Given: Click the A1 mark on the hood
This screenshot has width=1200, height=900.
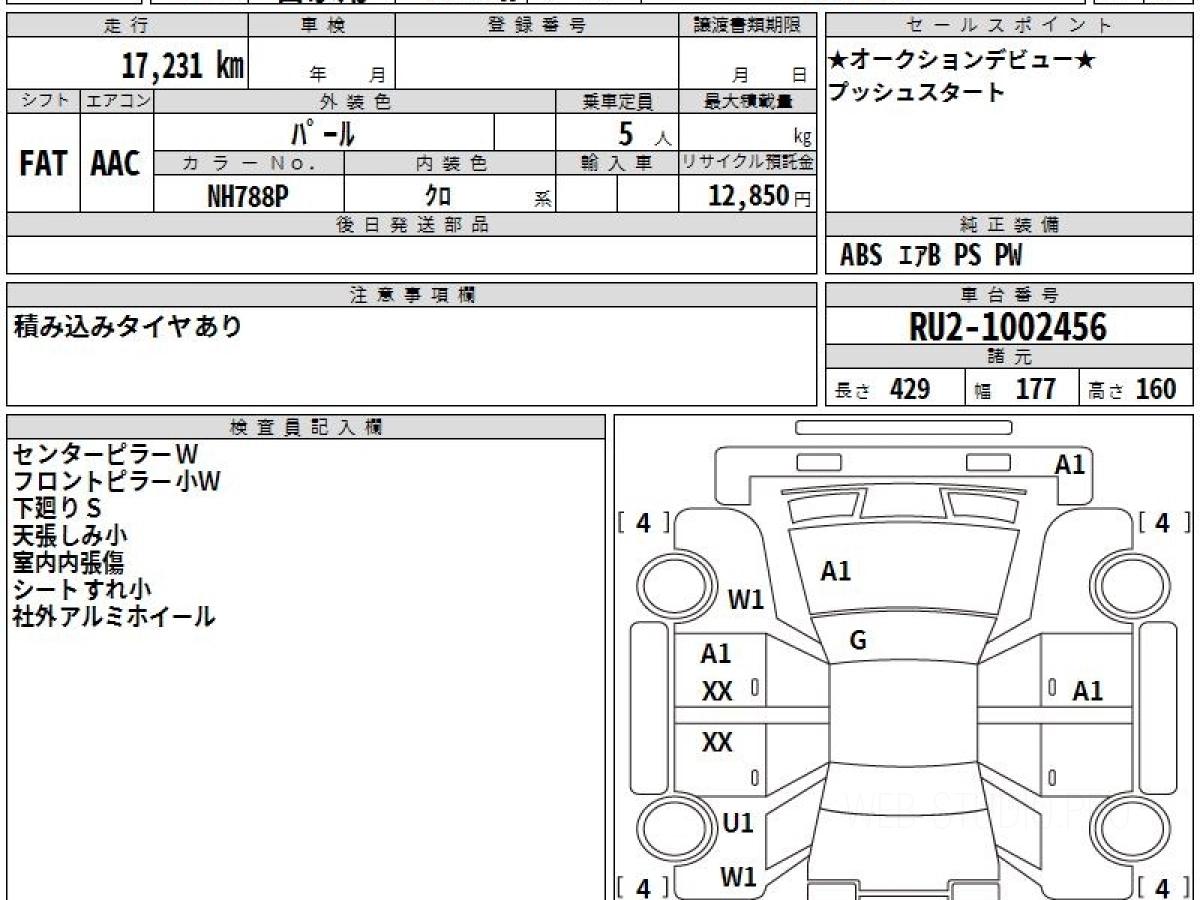Looking at the screenshot, I should pyautogui.click(x=836, y=571).
